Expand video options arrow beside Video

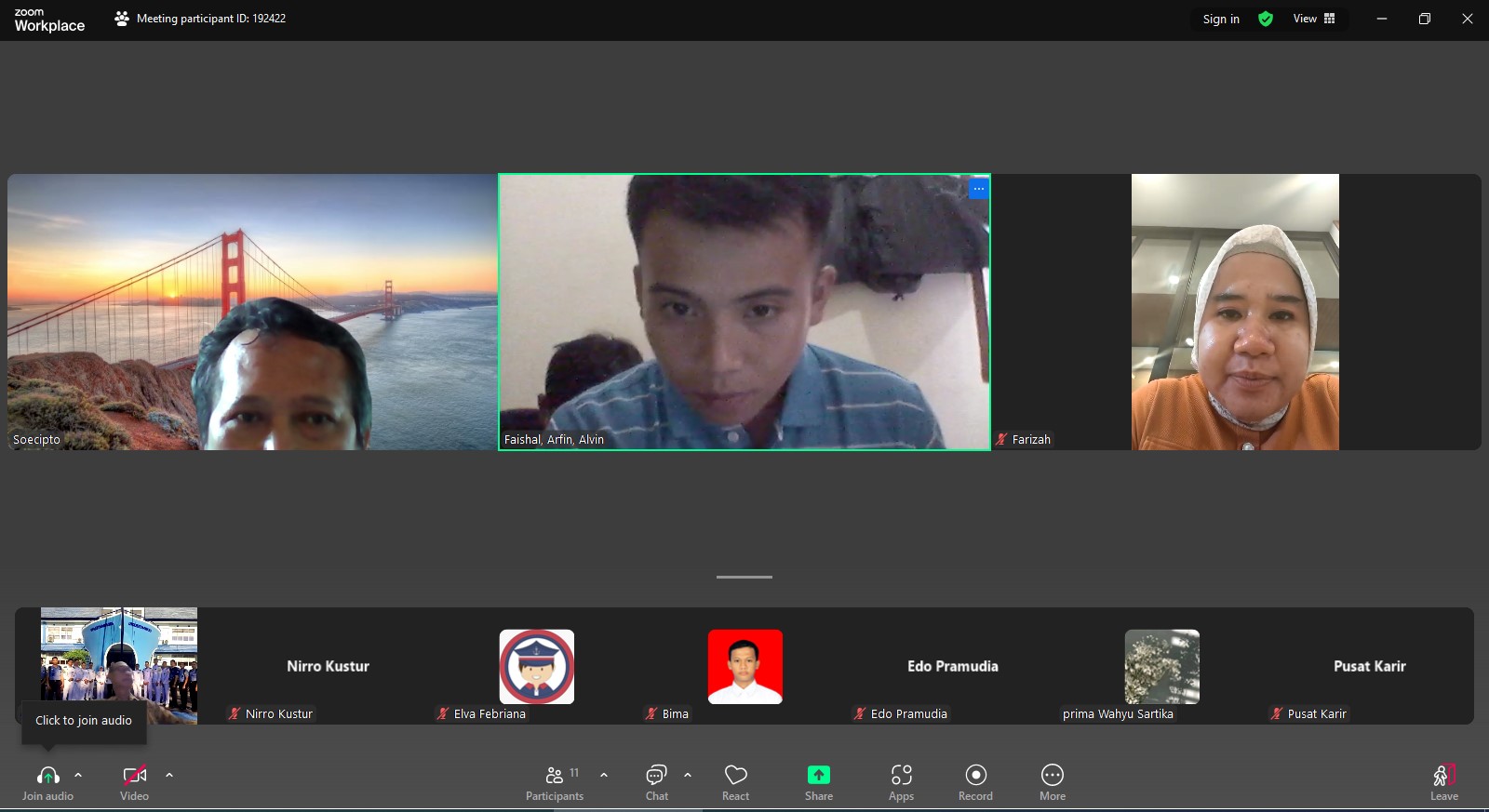tap(169, 775)
